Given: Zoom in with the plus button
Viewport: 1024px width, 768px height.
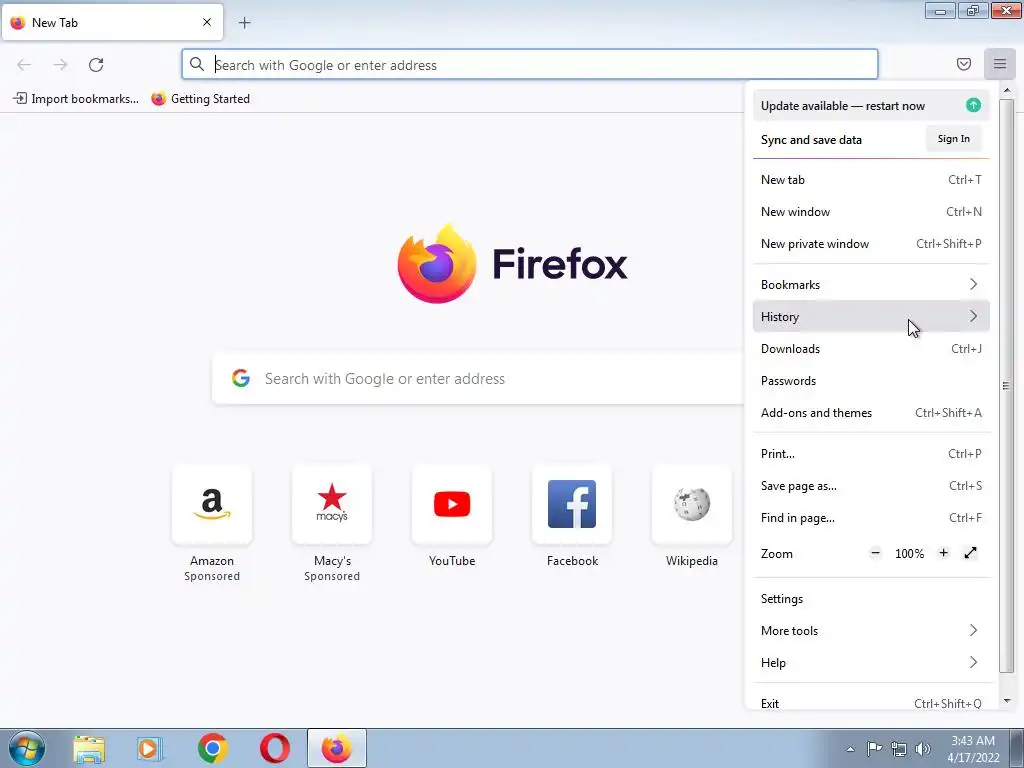Looking at the screenshot, I should tap(943, 553).
